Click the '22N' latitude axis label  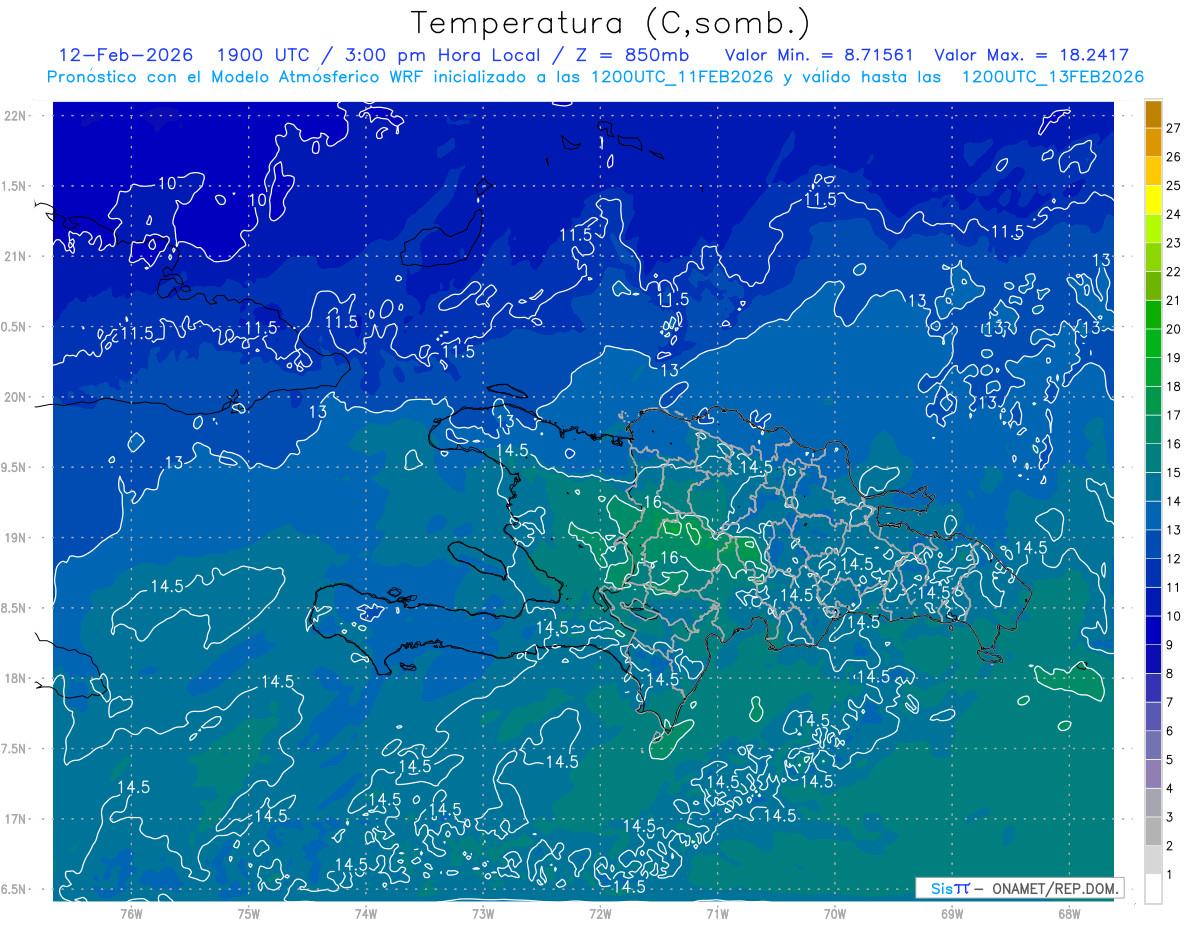[x=15, y=116]
